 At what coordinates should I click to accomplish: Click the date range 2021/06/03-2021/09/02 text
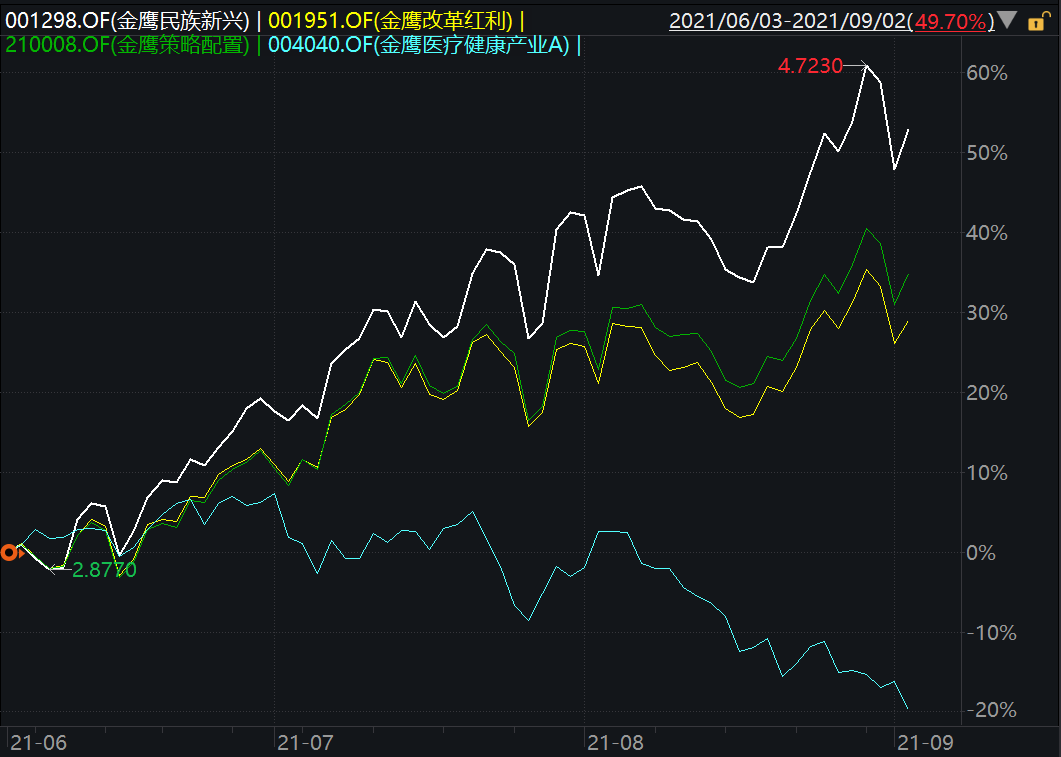(x=788, y=21)
